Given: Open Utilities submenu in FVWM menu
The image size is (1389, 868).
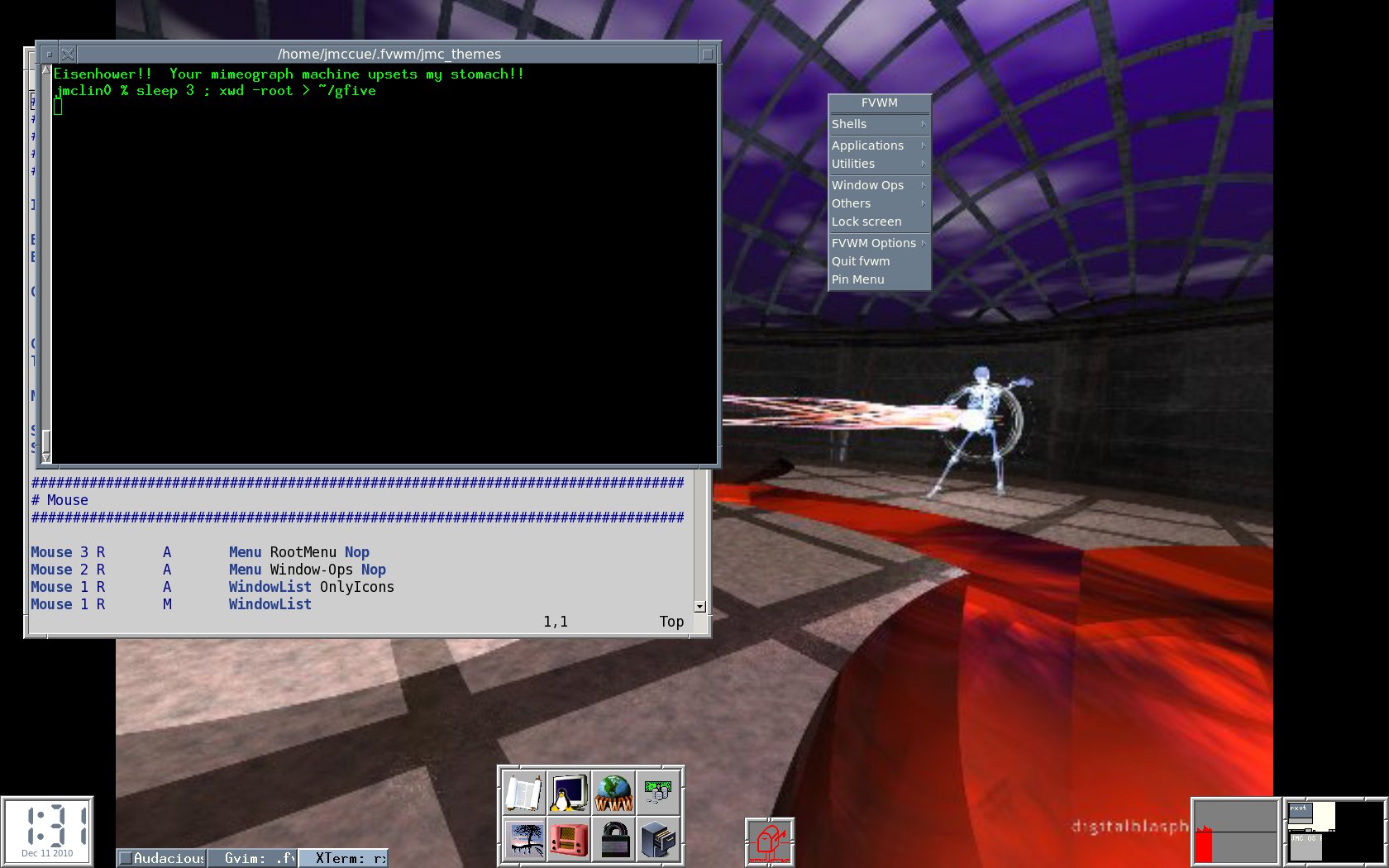Looking at the screenshot, I should pos(879,164).
